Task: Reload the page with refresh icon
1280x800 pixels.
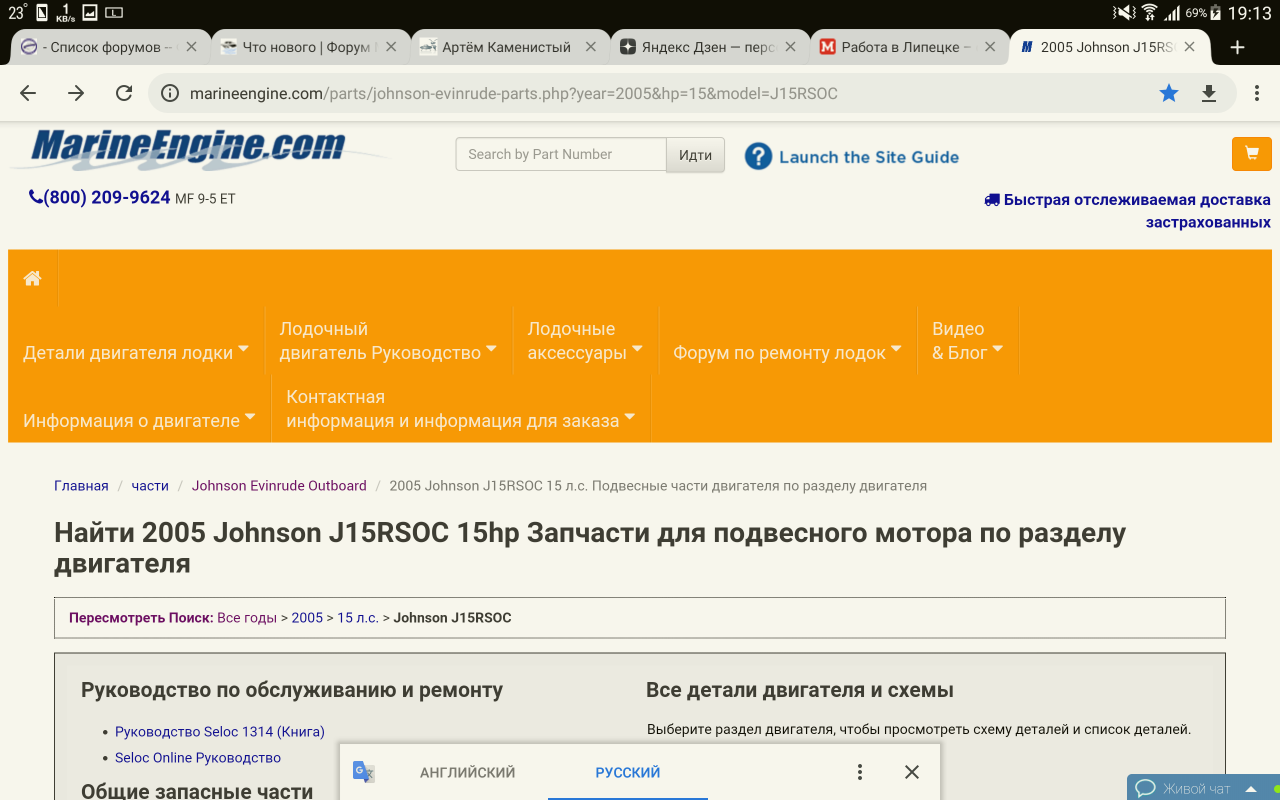Action: (x=124, y=93)
